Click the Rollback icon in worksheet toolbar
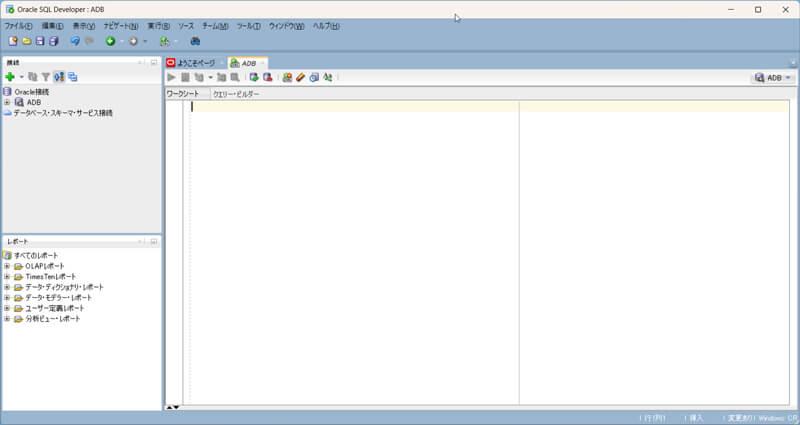The image size is (800, 425). [x=267, y=78]
